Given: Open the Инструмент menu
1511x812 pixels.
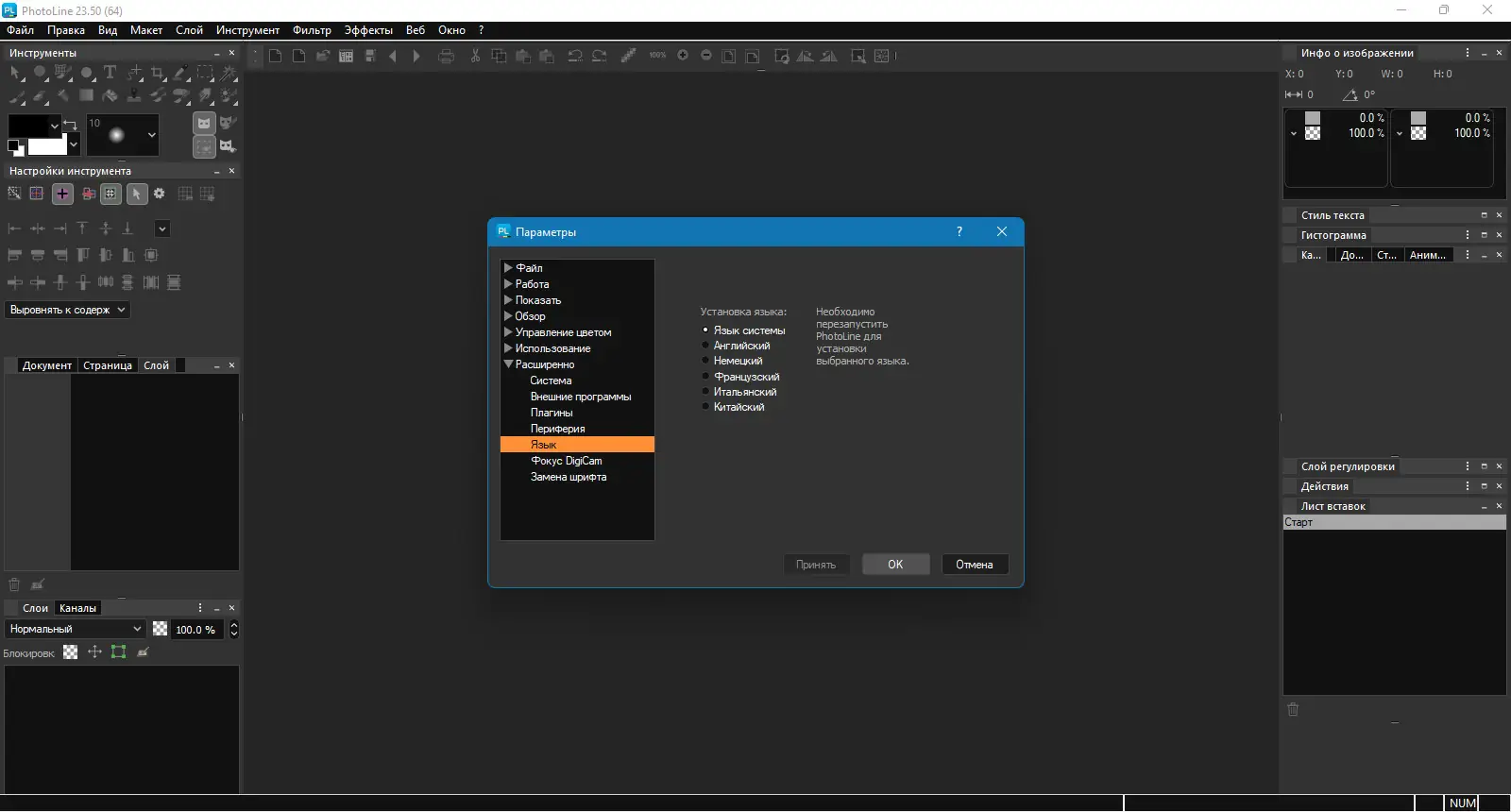Looking at the screenshot, I should [x=247, y=30].
